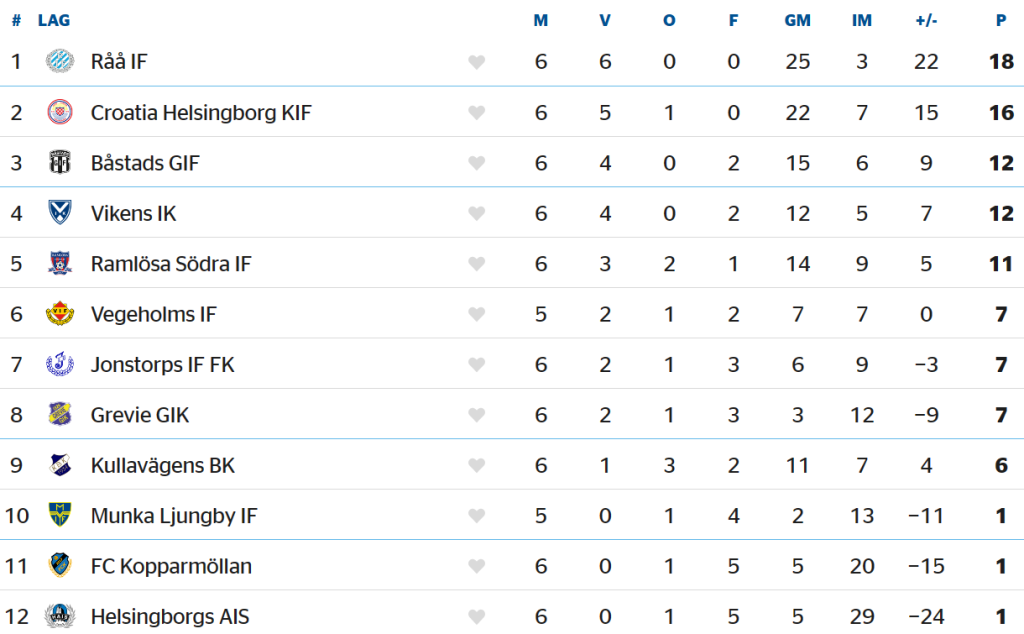This screenshot has height=634, width=1024.
Task: Click the Båstads GIF club logo
Action: coord(60,162)
